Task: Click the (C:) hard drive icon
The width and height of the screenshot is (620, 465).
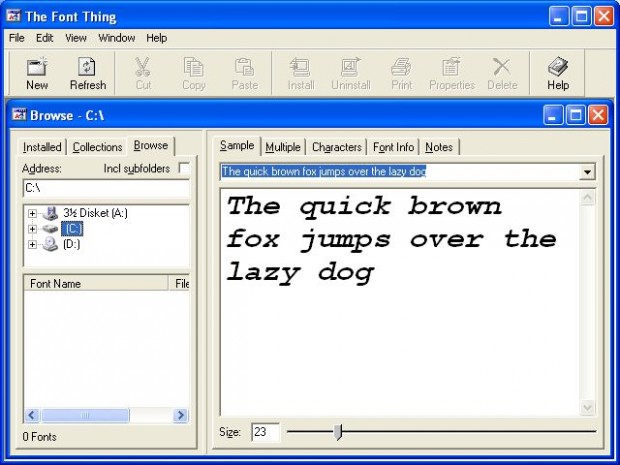Action: coord(51,229)
